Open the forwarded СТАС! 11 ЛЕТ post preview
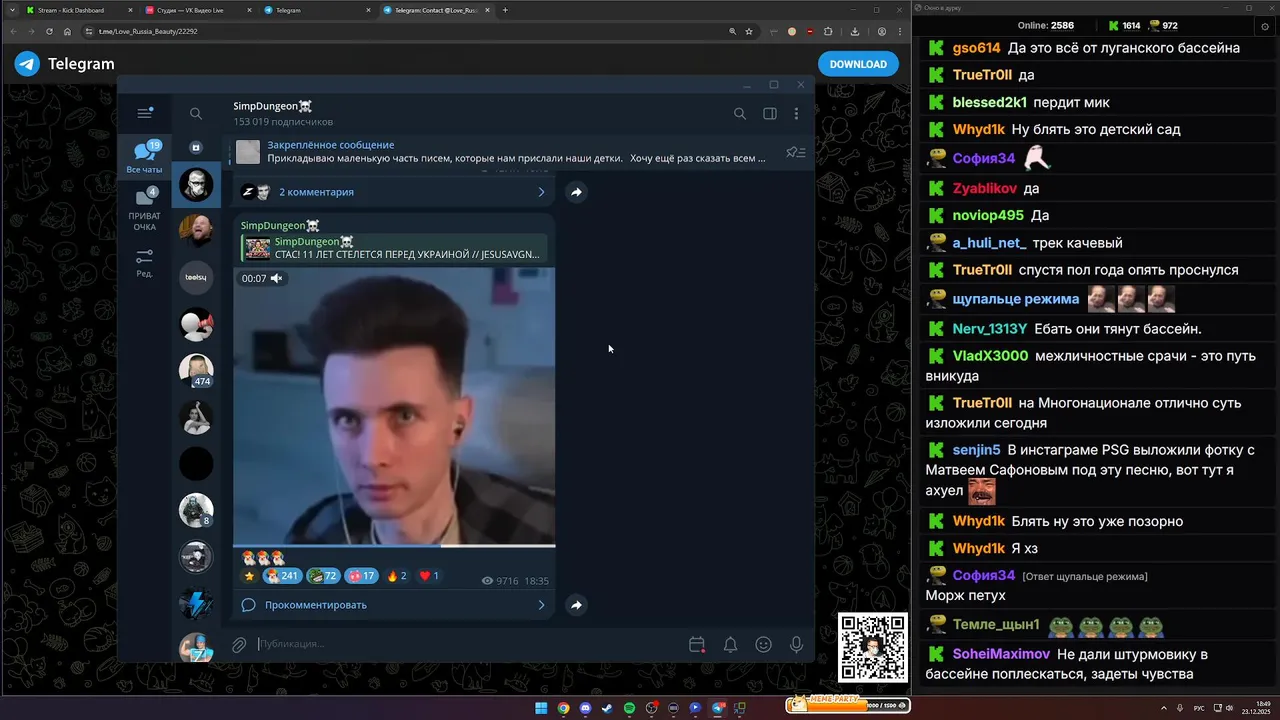Image resolution: width=1280 pixels, height=720 pixels. (x=393, y=248)
